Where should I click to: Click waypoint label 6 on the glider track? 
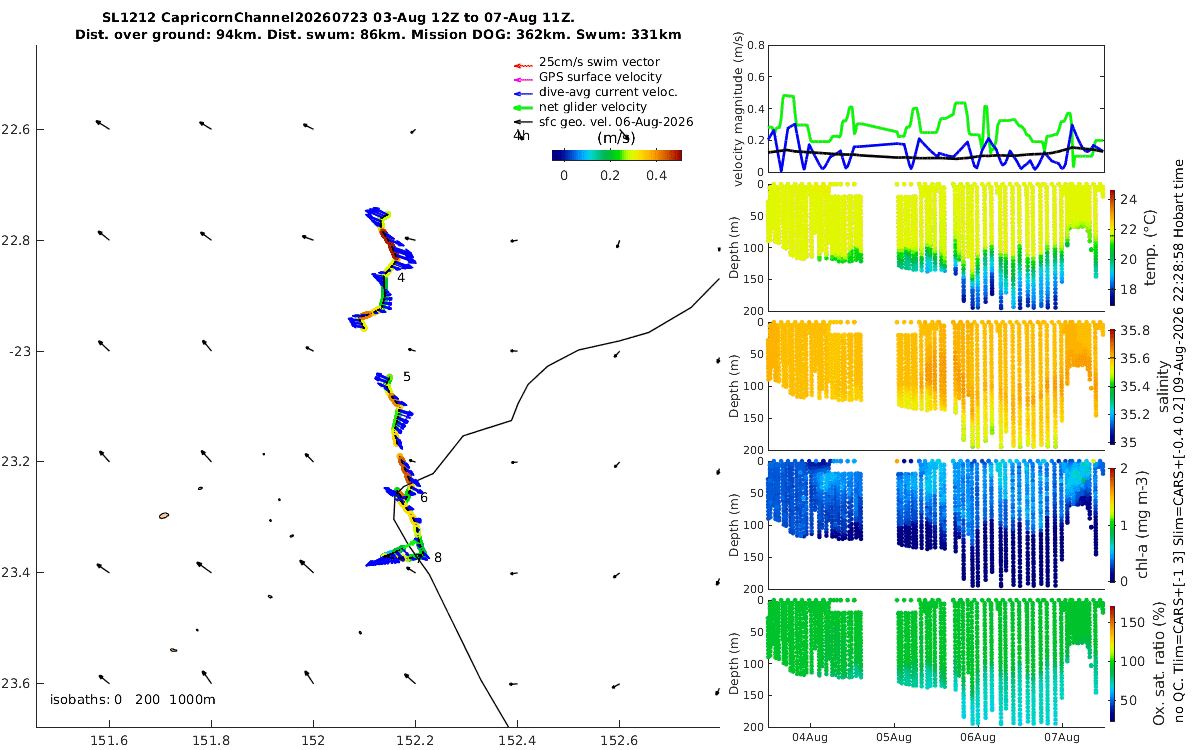[424, 497]
